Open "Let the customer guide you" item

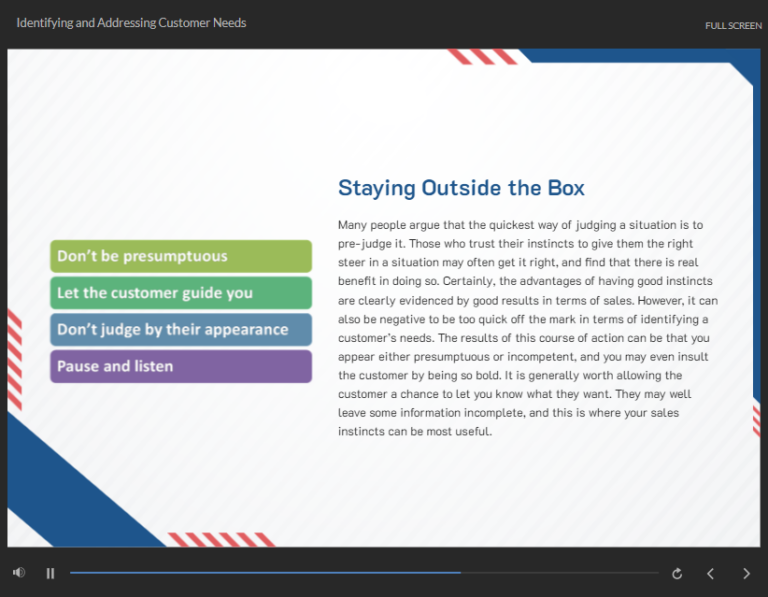(x=180, y=293)
